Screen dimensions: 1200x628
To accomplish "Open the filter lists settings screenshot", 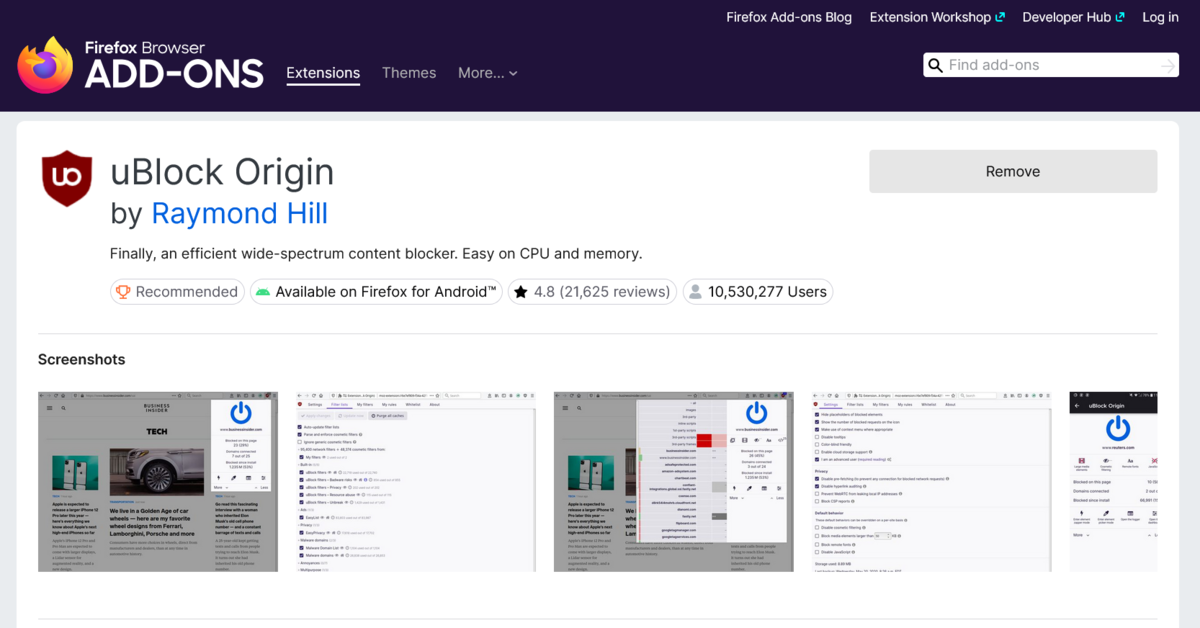I will 416,482.
